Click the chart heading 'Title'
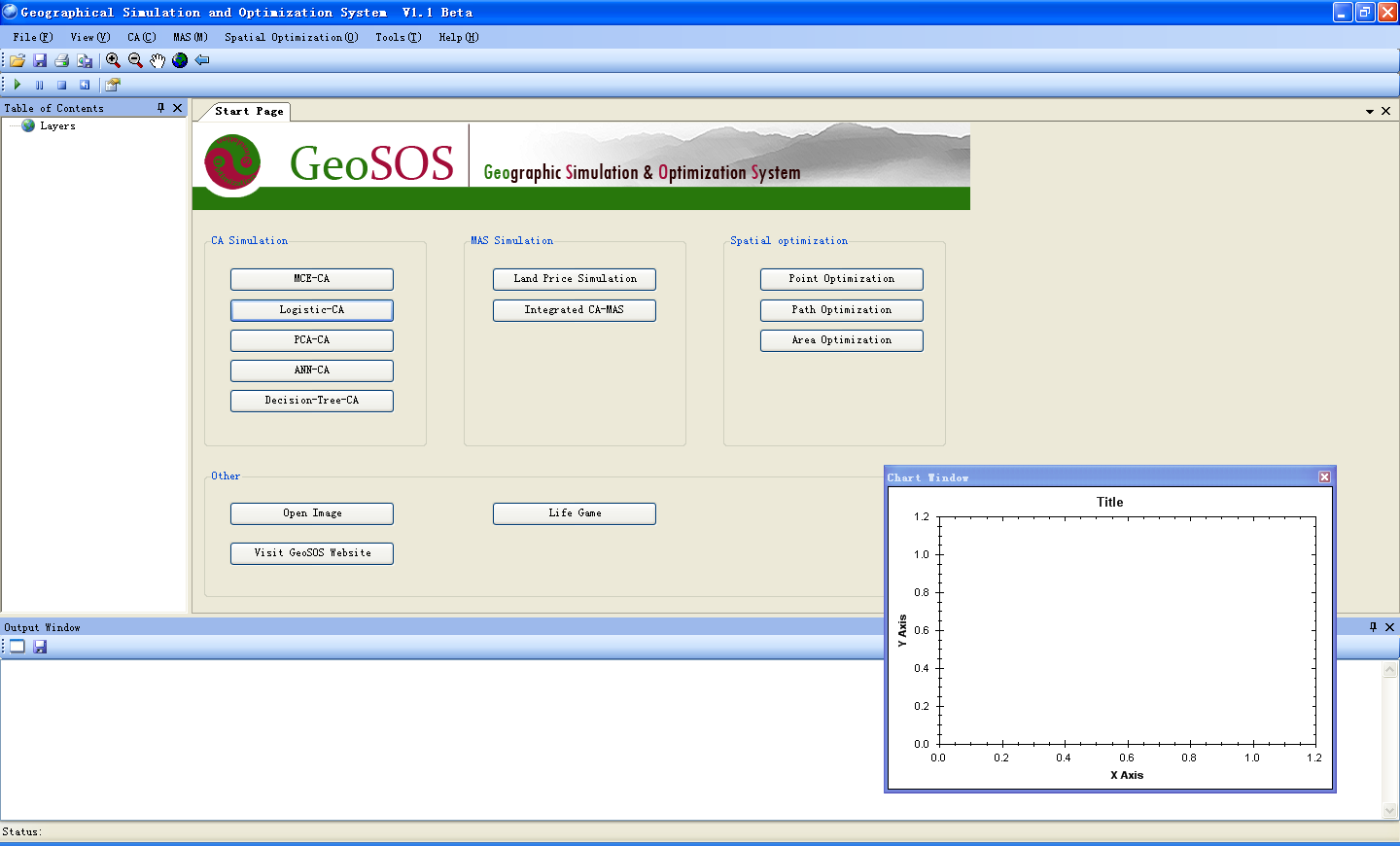The width and height of the screenshot is (1400, 846). 1109,503
